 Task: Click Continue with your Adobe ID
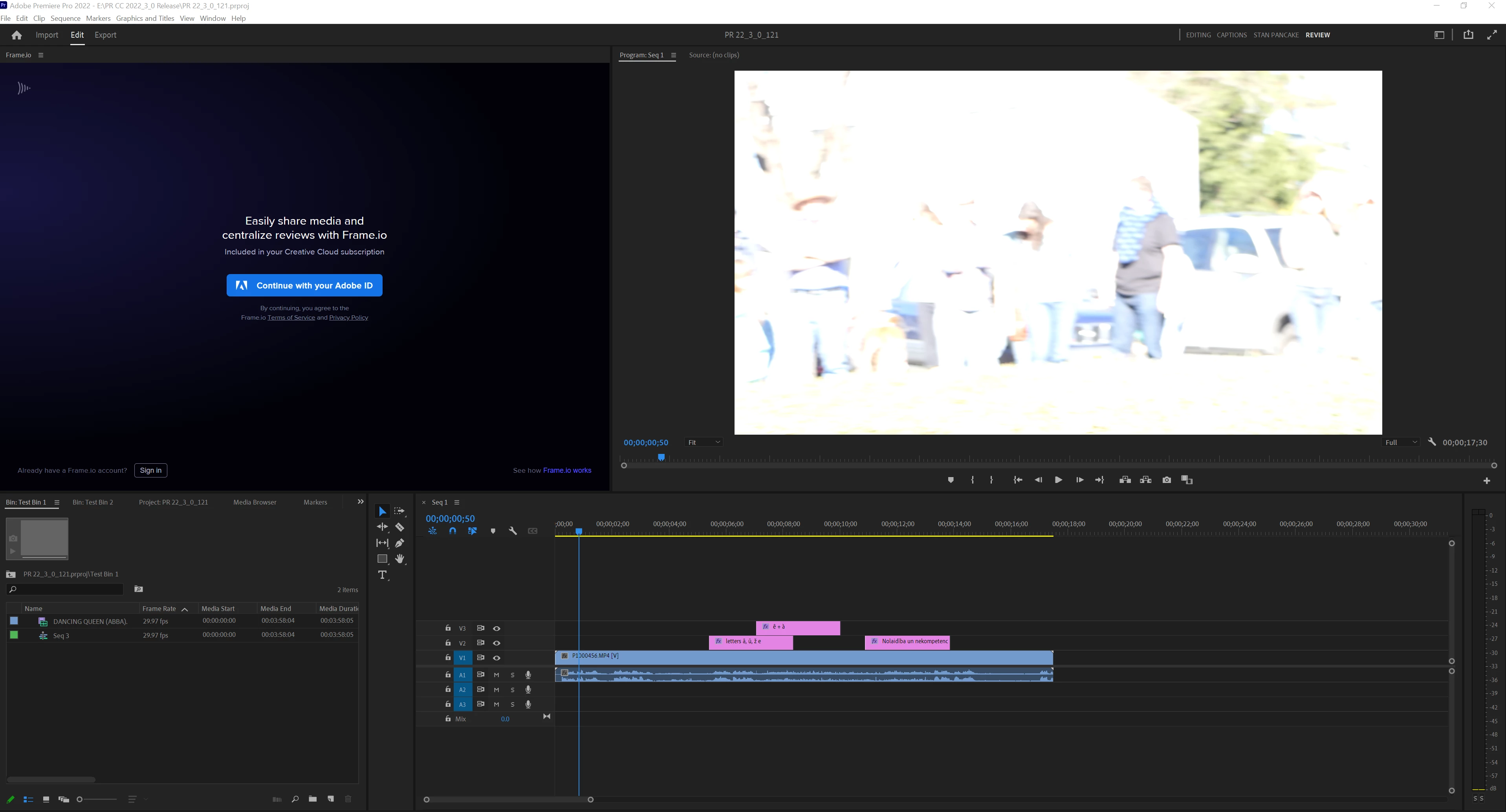tap(304, 285)
